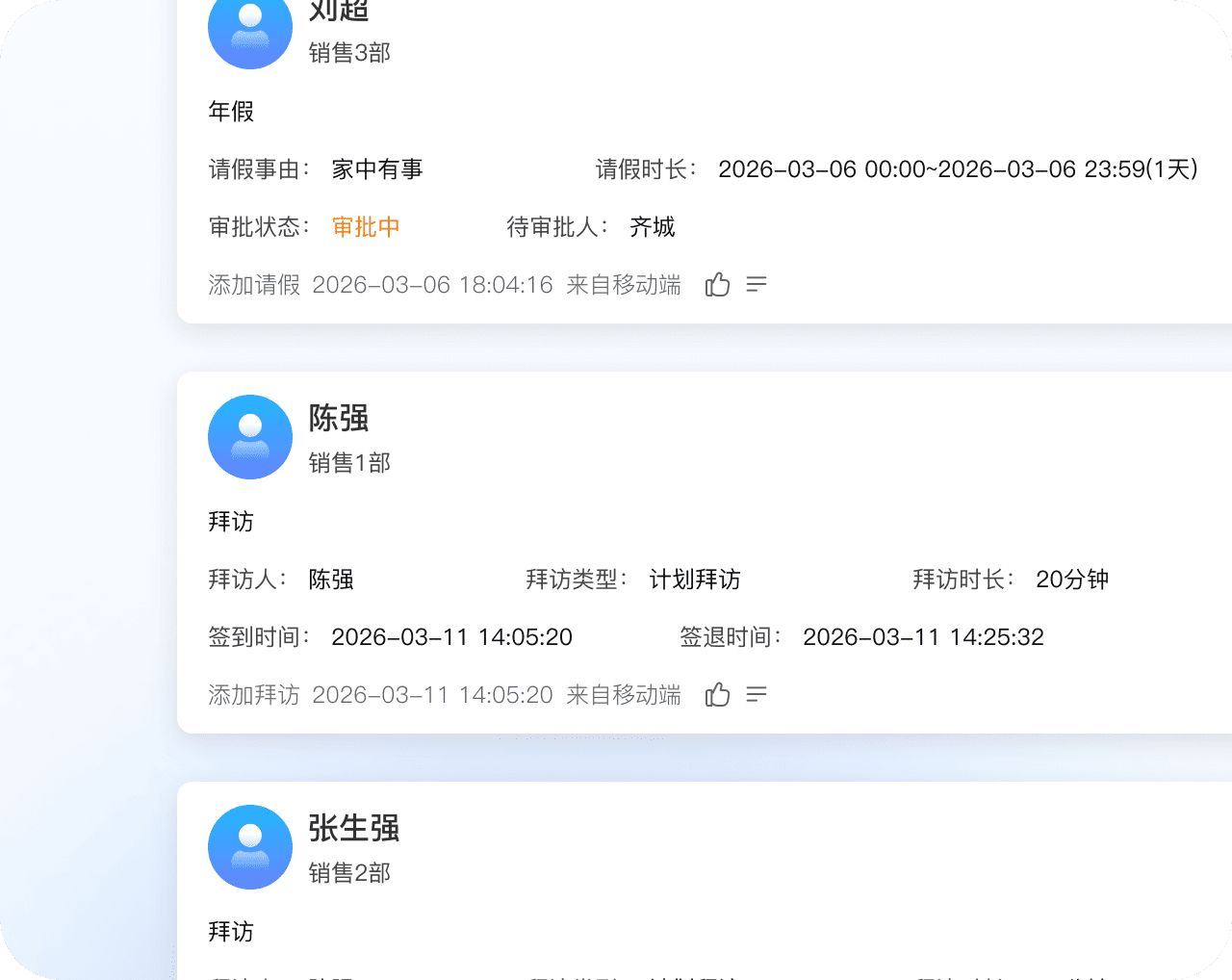Click the avatar above the 年假 card

click(x=250, y=29)
